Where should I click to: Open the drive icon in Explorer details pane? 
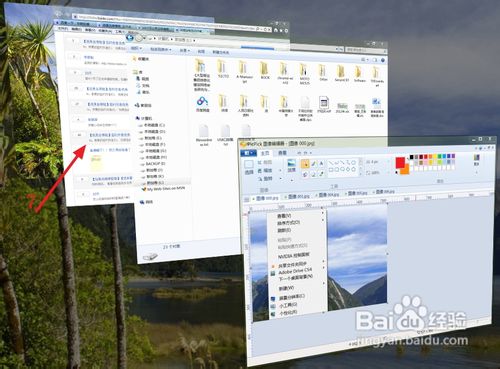tap(150, 257)
